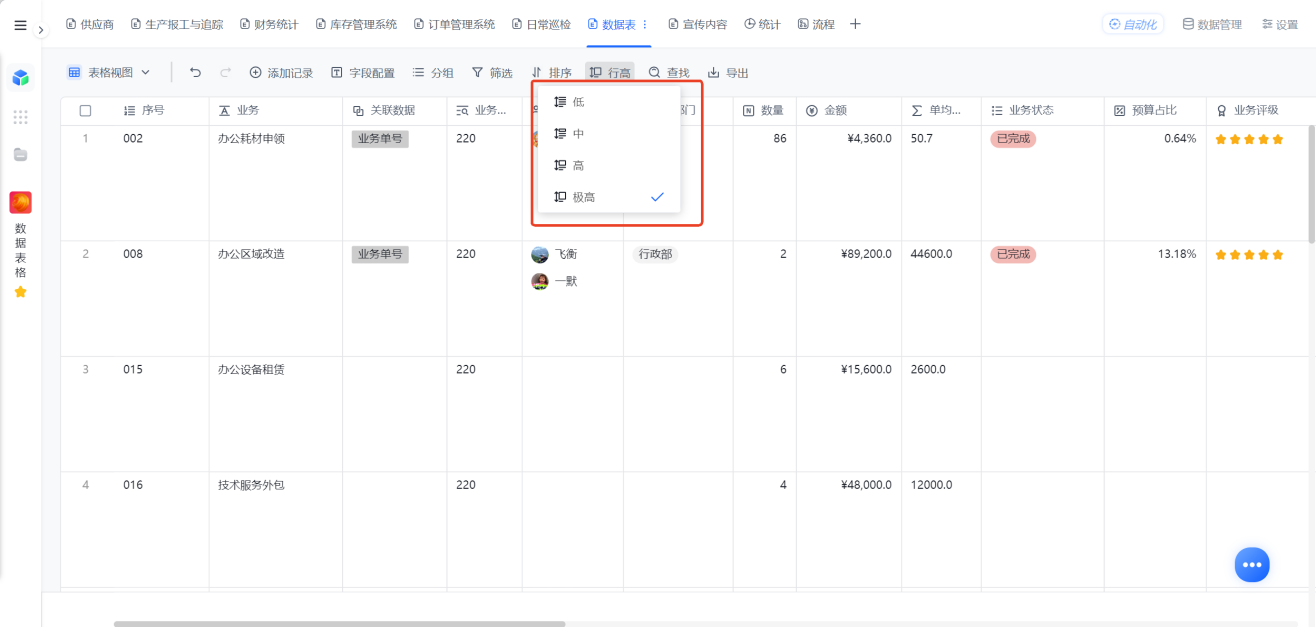The width and height of the screenshot is (1316, 627).
Task: Select row height 极高
Action: pyautogui.click(x=609, y=197)
